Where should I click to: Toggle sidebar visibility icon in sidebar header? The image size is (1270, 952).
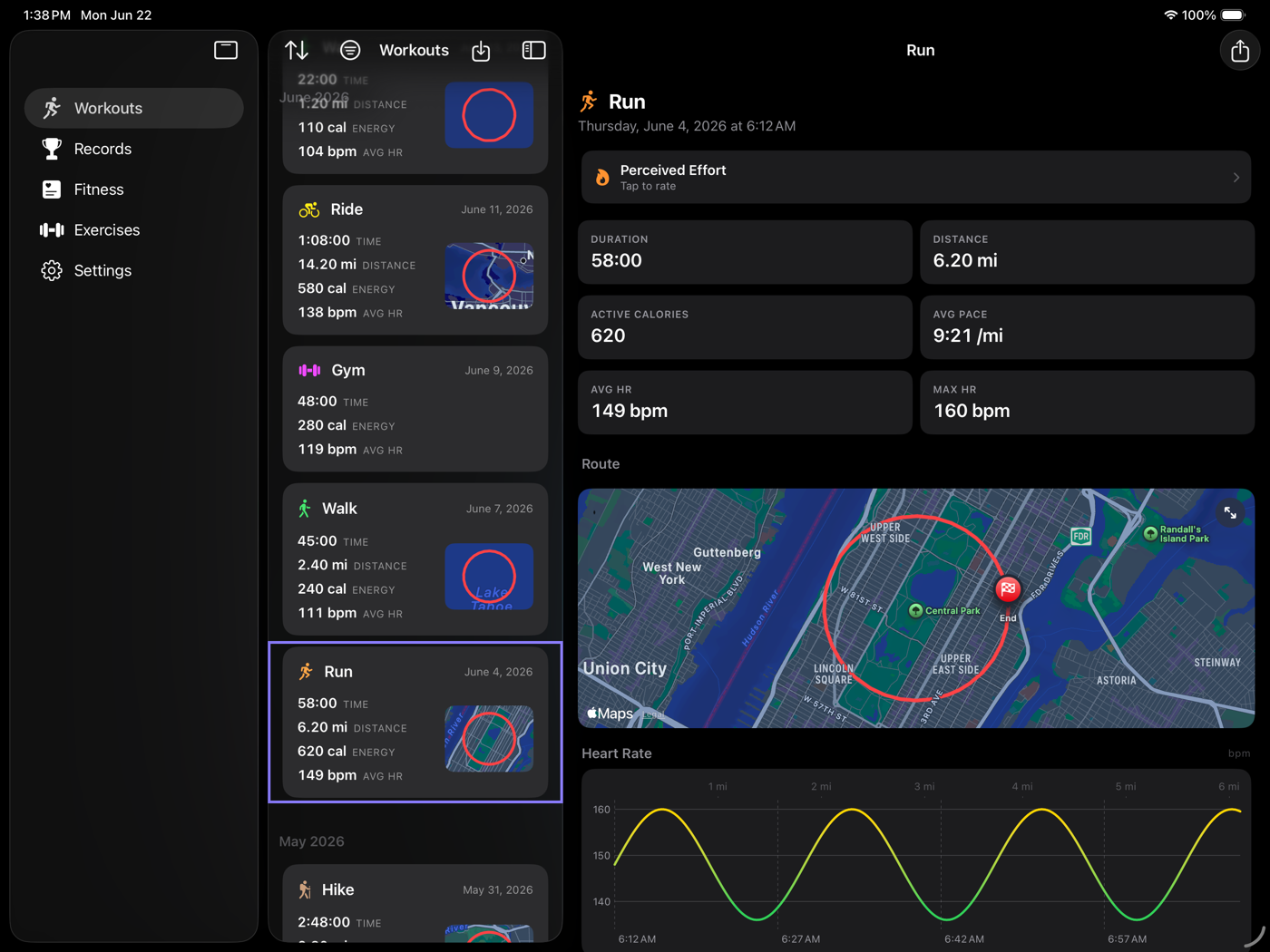226,50
